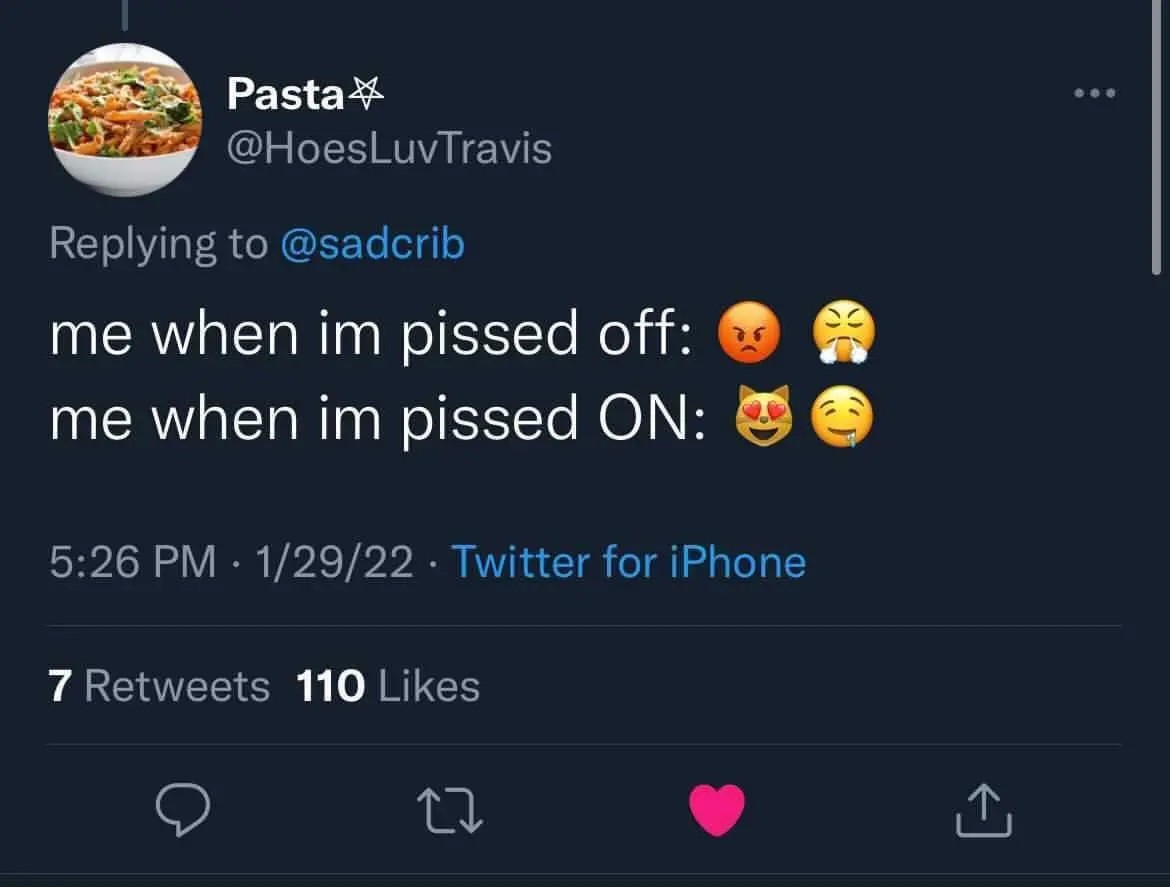1170x887 pixels.
Task: Tap the share upload icon
Action: point(984,812)
